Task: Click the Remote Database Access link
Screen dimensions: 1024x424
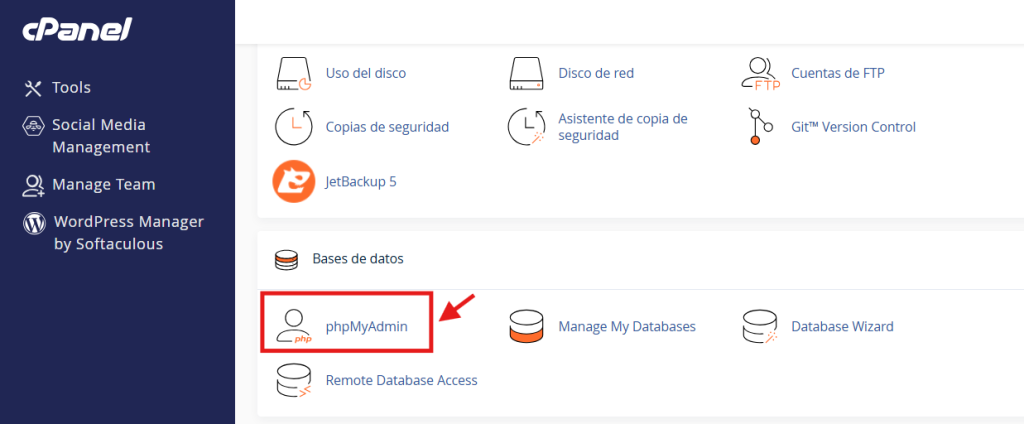Action: click(402, 380)
